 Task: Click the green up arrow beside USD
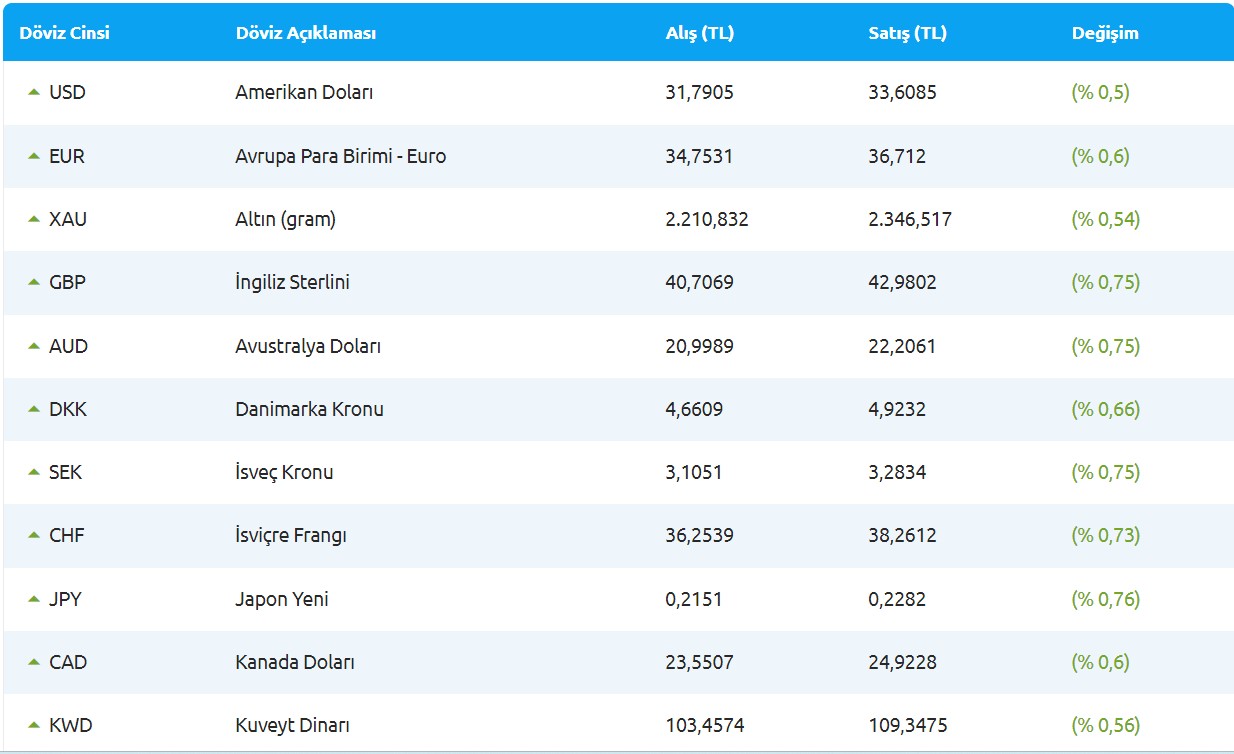34,92
